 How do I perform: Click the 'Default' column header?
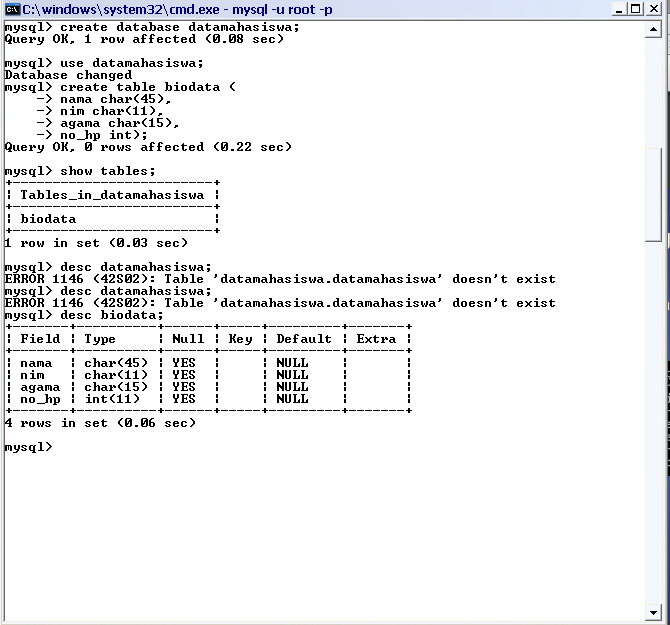[x=304, y=339]
